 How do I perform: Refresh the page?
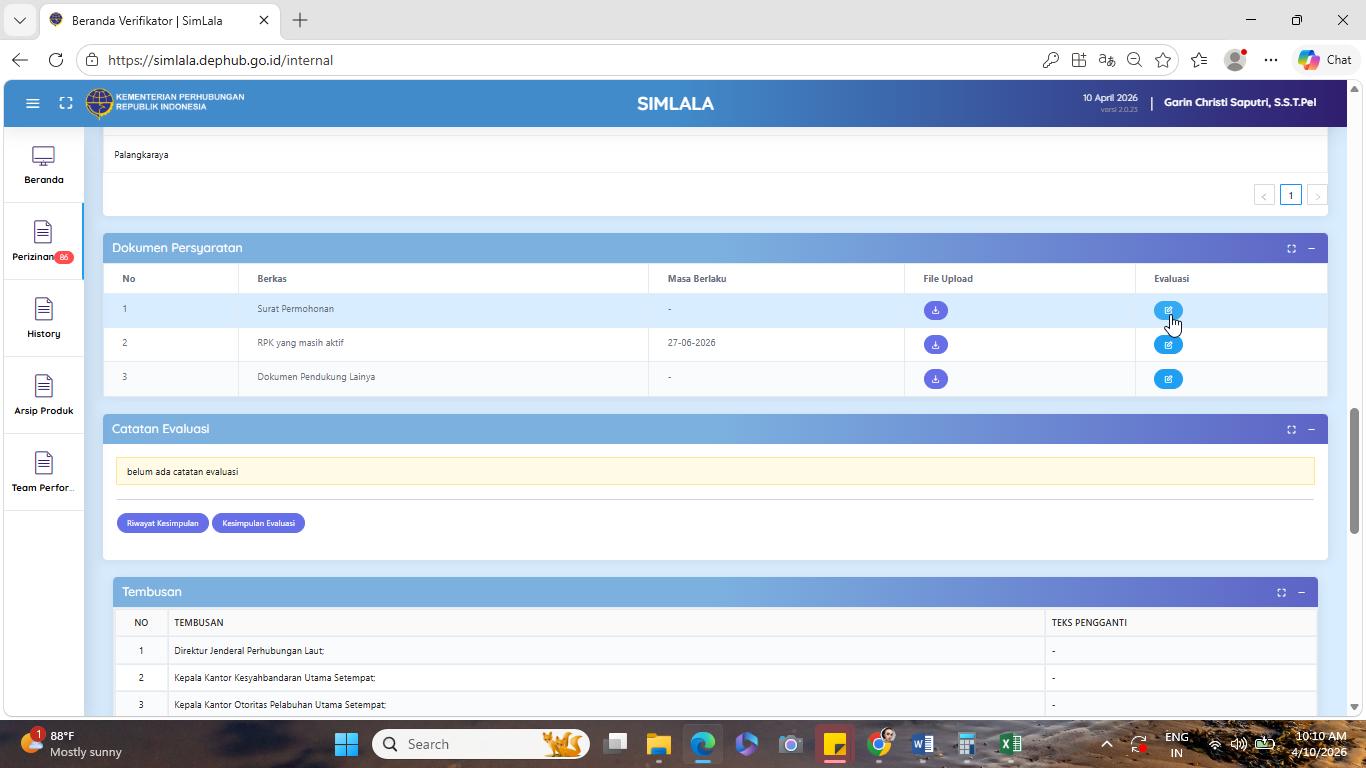point(56,60)
